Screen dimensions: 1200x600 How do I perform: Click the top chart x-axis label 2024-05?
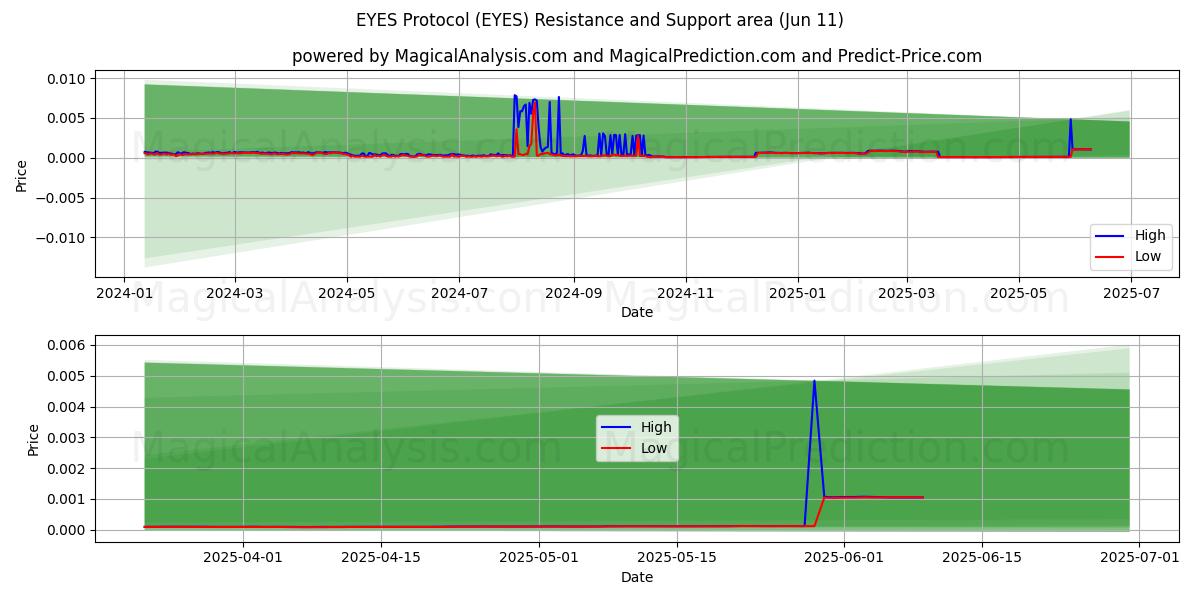tap(347, 294)
